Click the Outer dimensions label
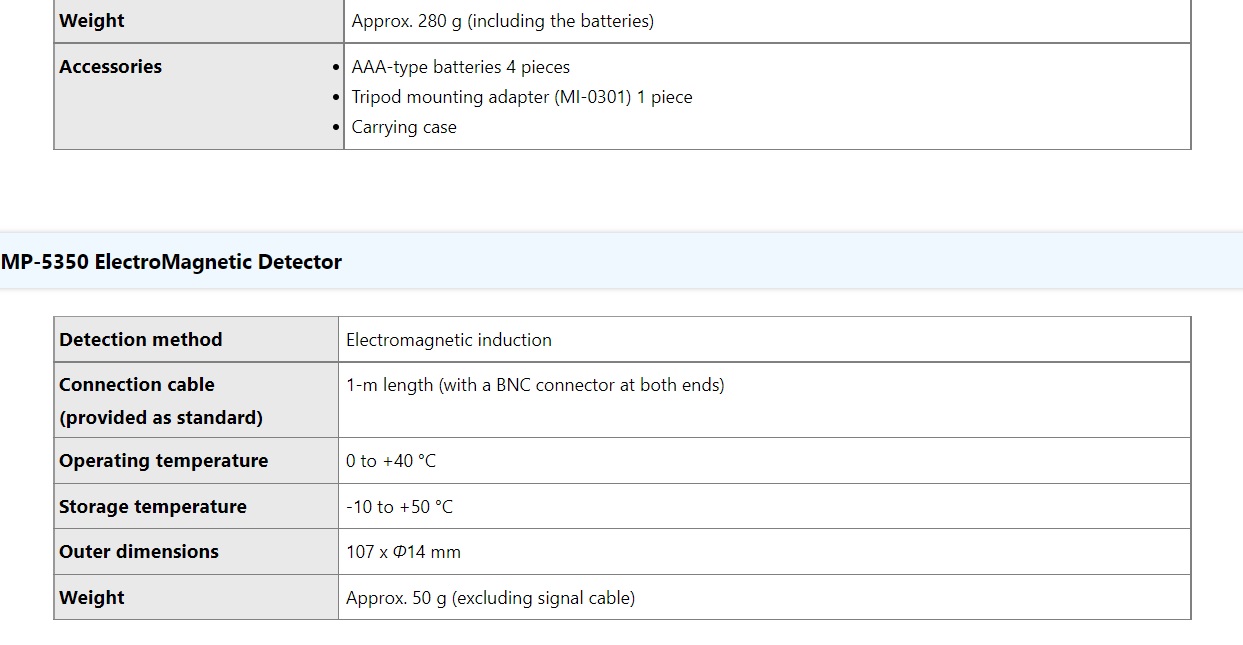The width and height of the screenshot is (1243, 645). [x=139, y=552]
